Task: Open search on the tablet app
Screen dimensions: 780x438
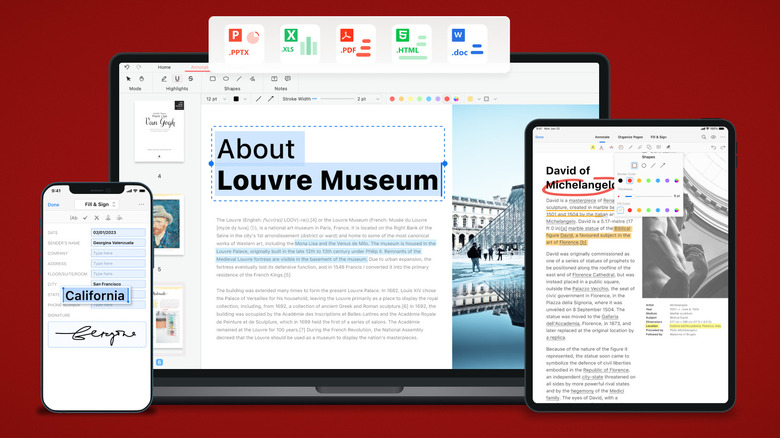Action: click(x=704, y=137)
